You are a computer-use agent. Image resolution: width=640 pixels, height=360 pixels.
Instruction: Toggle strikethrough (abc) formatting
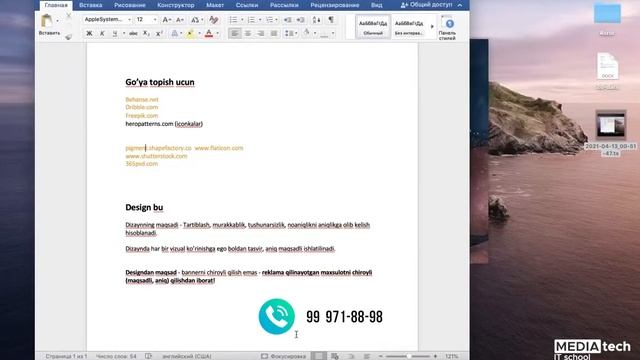(x=133, y=33)
